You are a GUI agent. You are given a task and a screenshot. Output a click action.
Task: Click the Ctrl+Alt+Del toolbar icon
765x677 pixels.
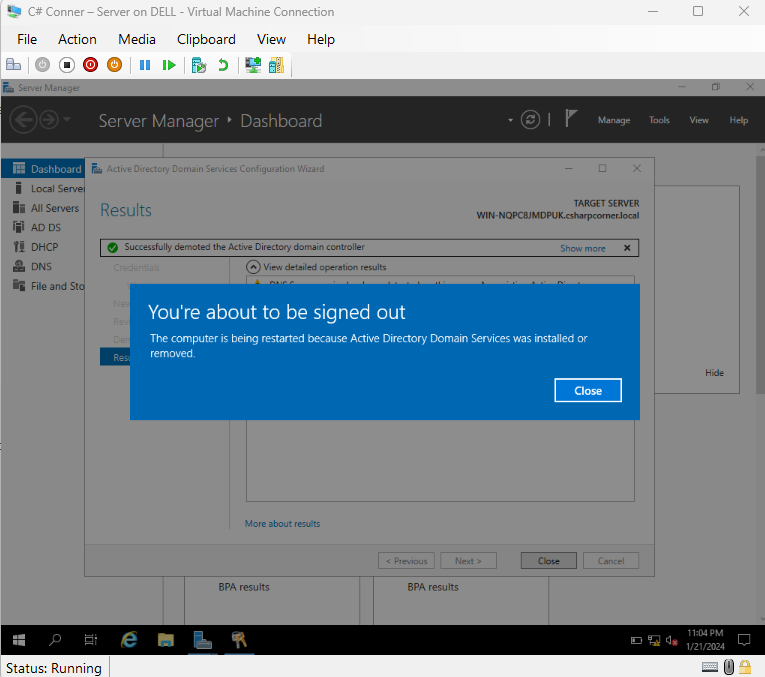click(x=13, y=65)
